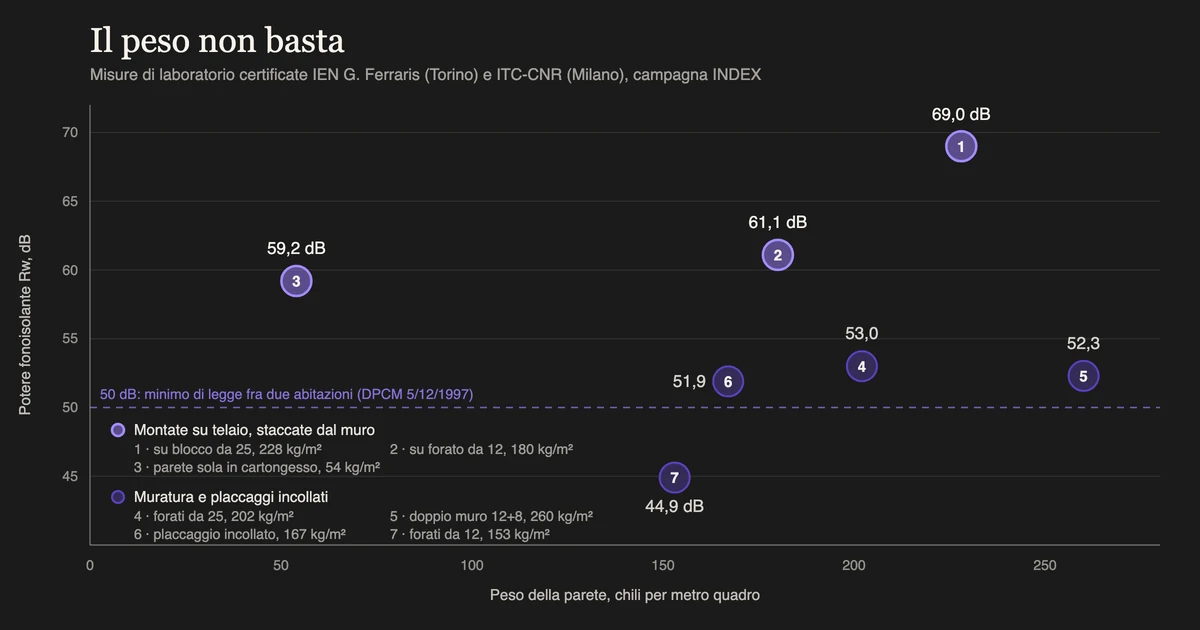Viewport: 1200px width, 630px height.
Task: Click the '69,0 dB' value label
Action: coord(961,114)
